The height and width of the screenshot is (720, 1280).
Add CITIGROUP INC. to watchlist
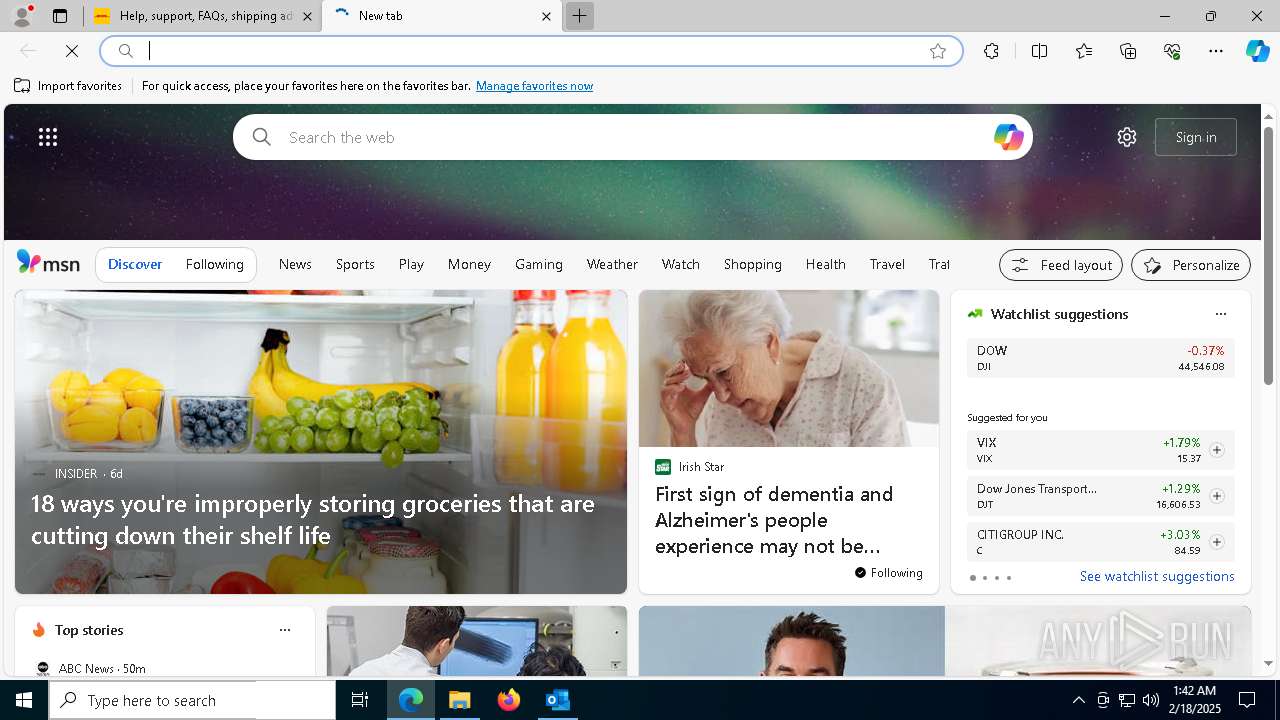[1216, 542]
